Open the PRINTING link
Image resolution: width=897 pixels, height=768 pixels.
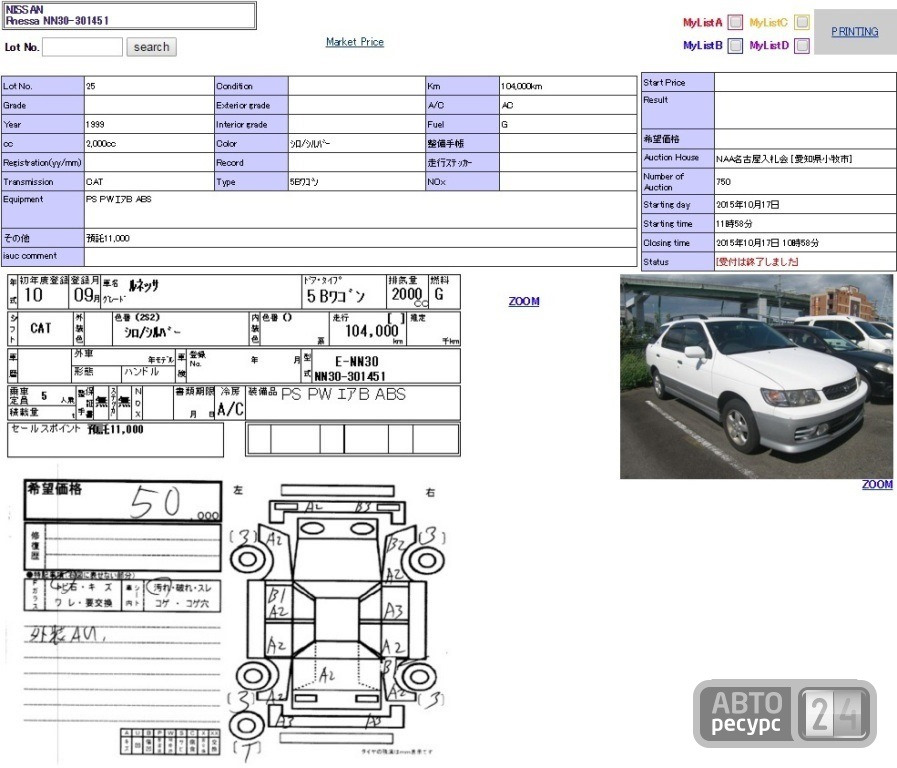(x=855, y=31)
